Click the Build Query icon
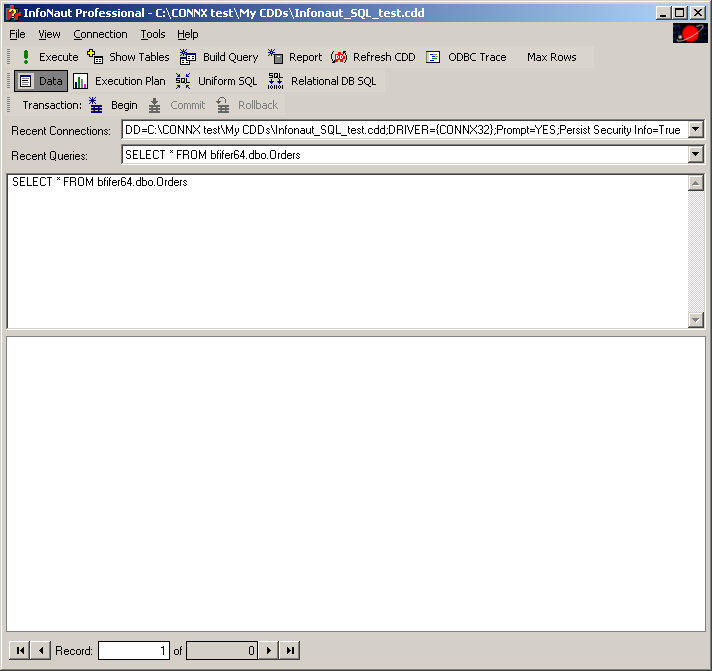The width and height of the screenshot is (712, 671). point(188,57)
